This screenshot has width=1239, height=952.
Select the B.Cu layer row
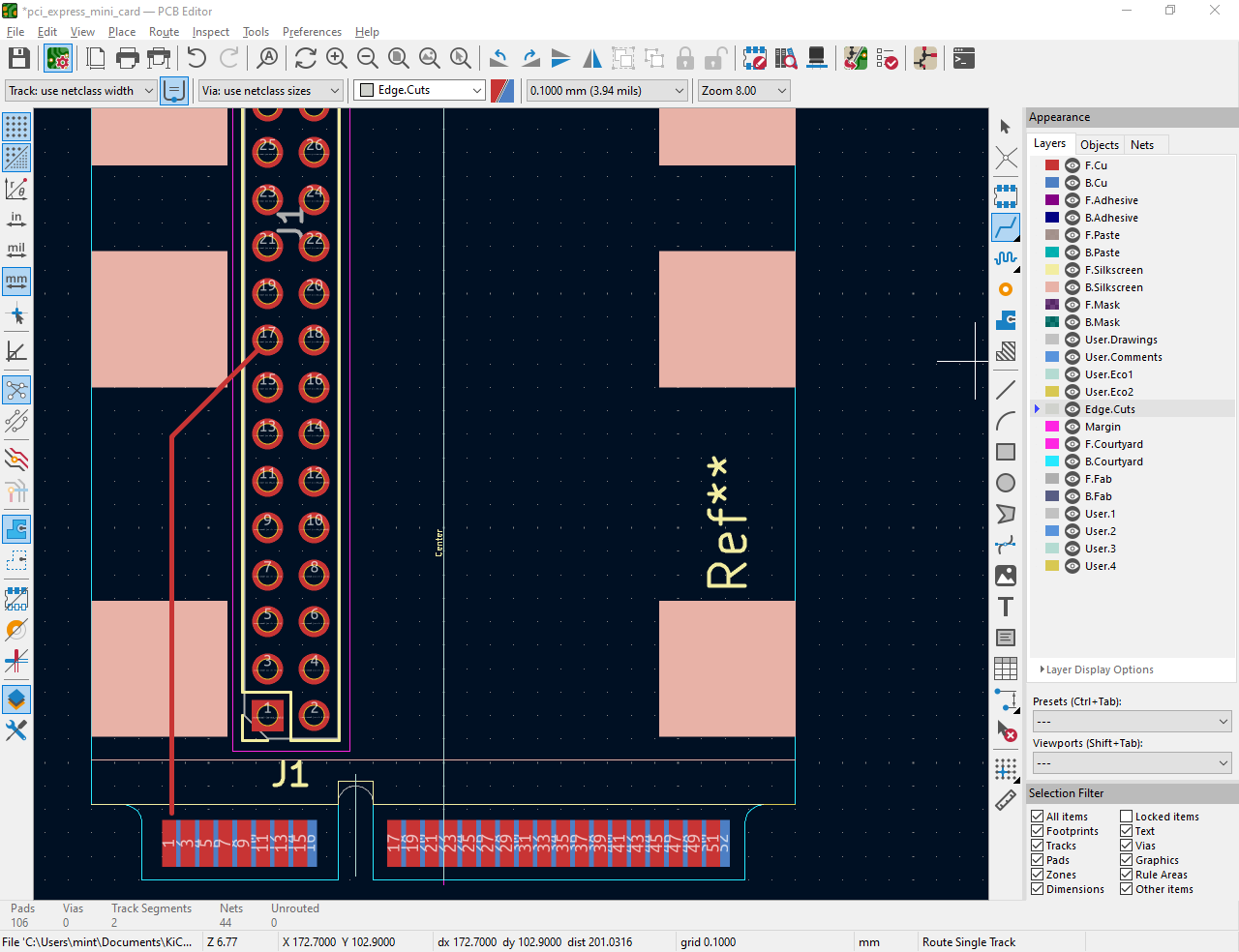[x=1096, y=183]
